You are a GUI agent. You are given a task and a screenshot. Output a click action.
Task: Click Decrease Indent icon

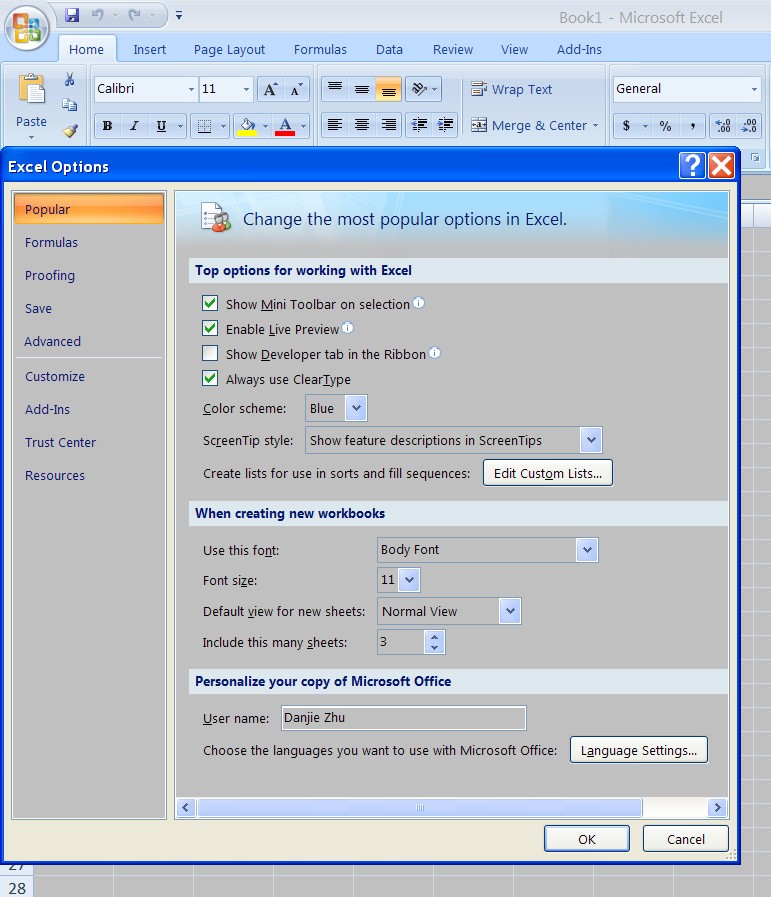tap(419, 125)
